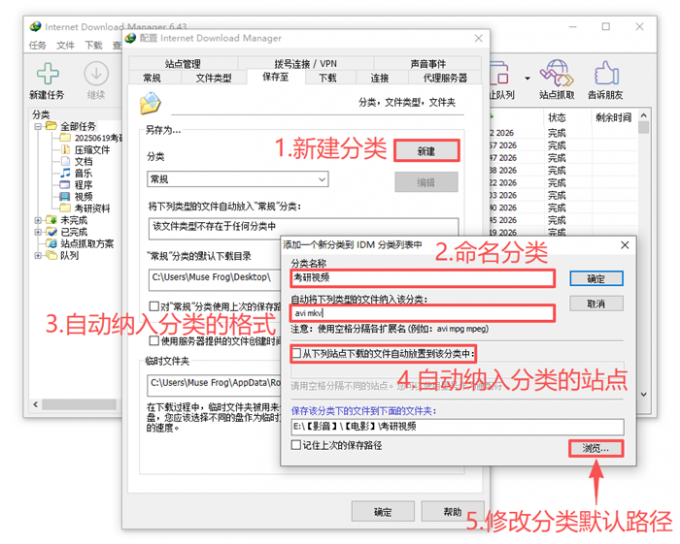The image size is (680, 544).
Task: Select the 程序 program category
Action: pyautogui.click(x=83, y=185)
